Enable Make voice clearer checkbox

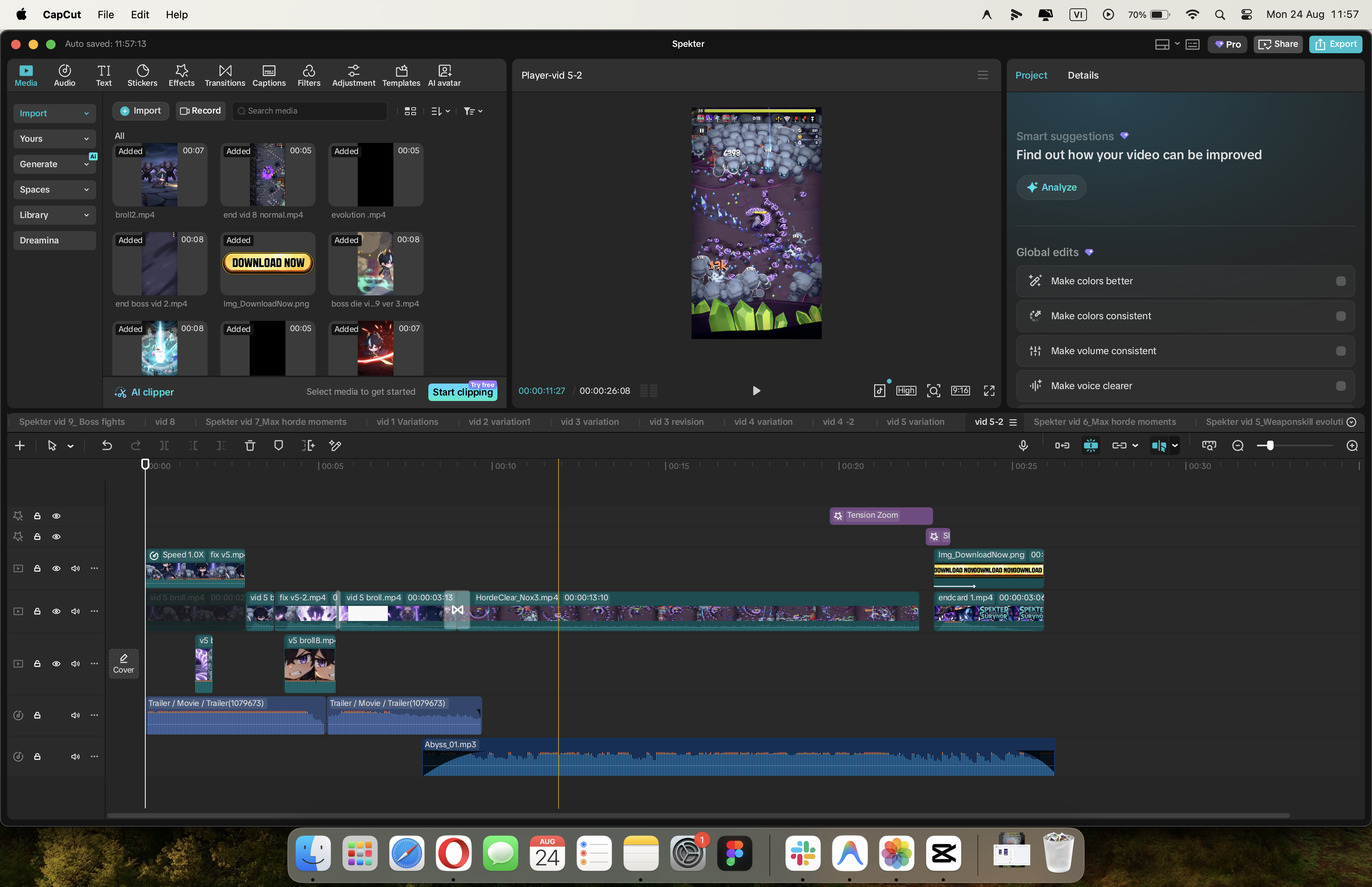[x=1341, y=386]
